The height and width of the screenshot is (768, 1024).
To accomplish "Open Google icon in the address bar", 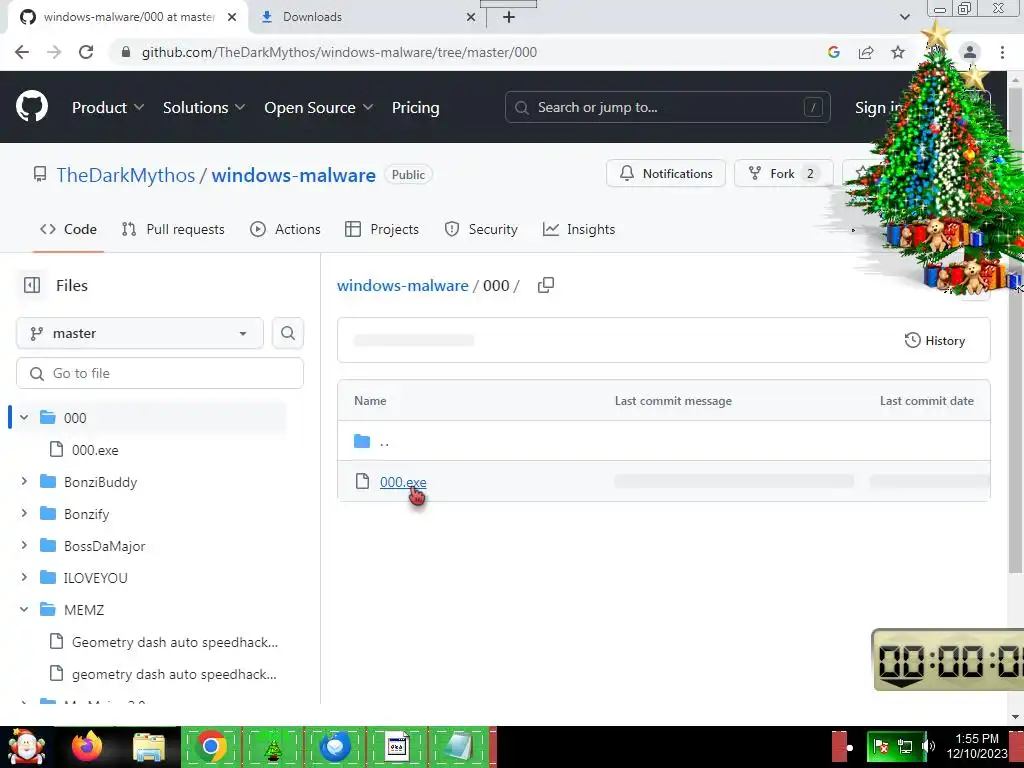I will [833, 52].
